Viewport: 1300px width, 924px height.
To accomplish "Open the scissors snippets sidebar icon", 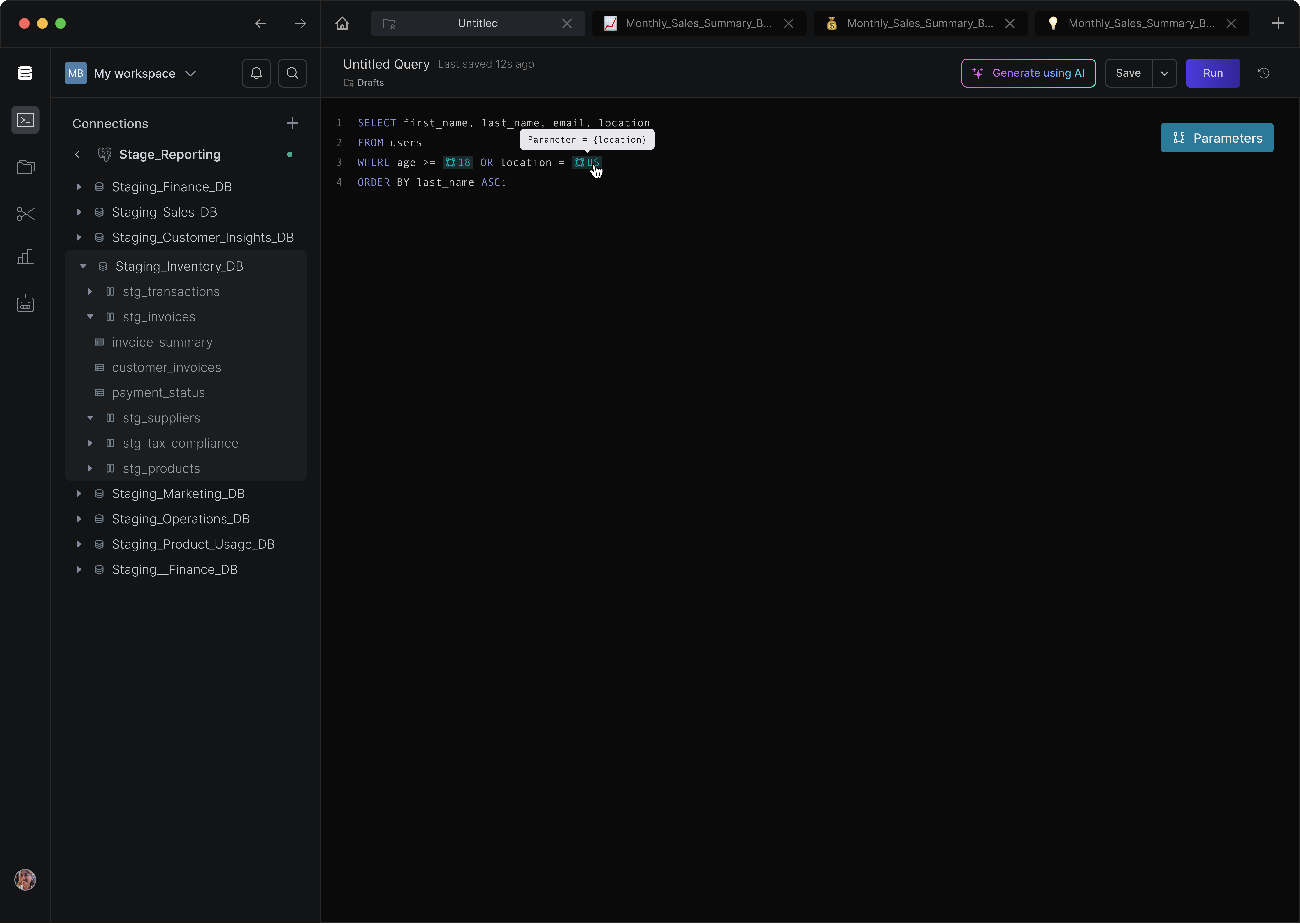I will click(x=25, y=213).
